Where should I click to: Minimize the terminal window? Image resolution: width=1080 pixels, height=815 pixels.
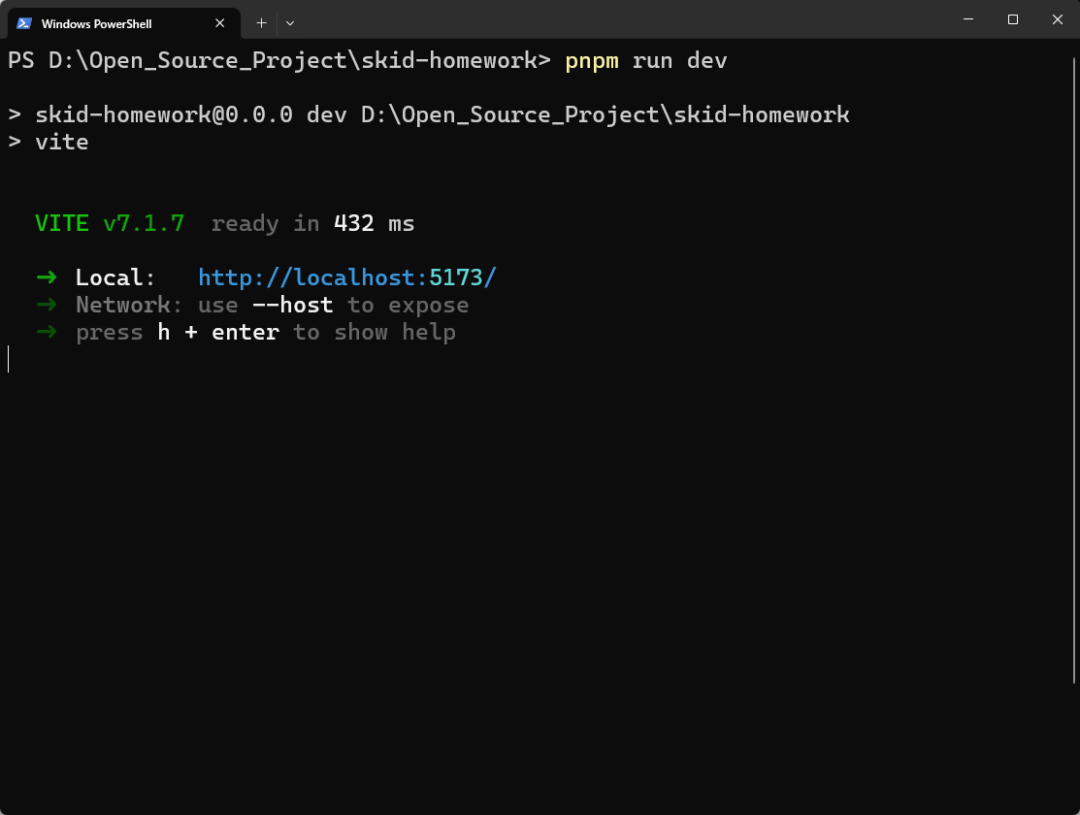[968, 19]
